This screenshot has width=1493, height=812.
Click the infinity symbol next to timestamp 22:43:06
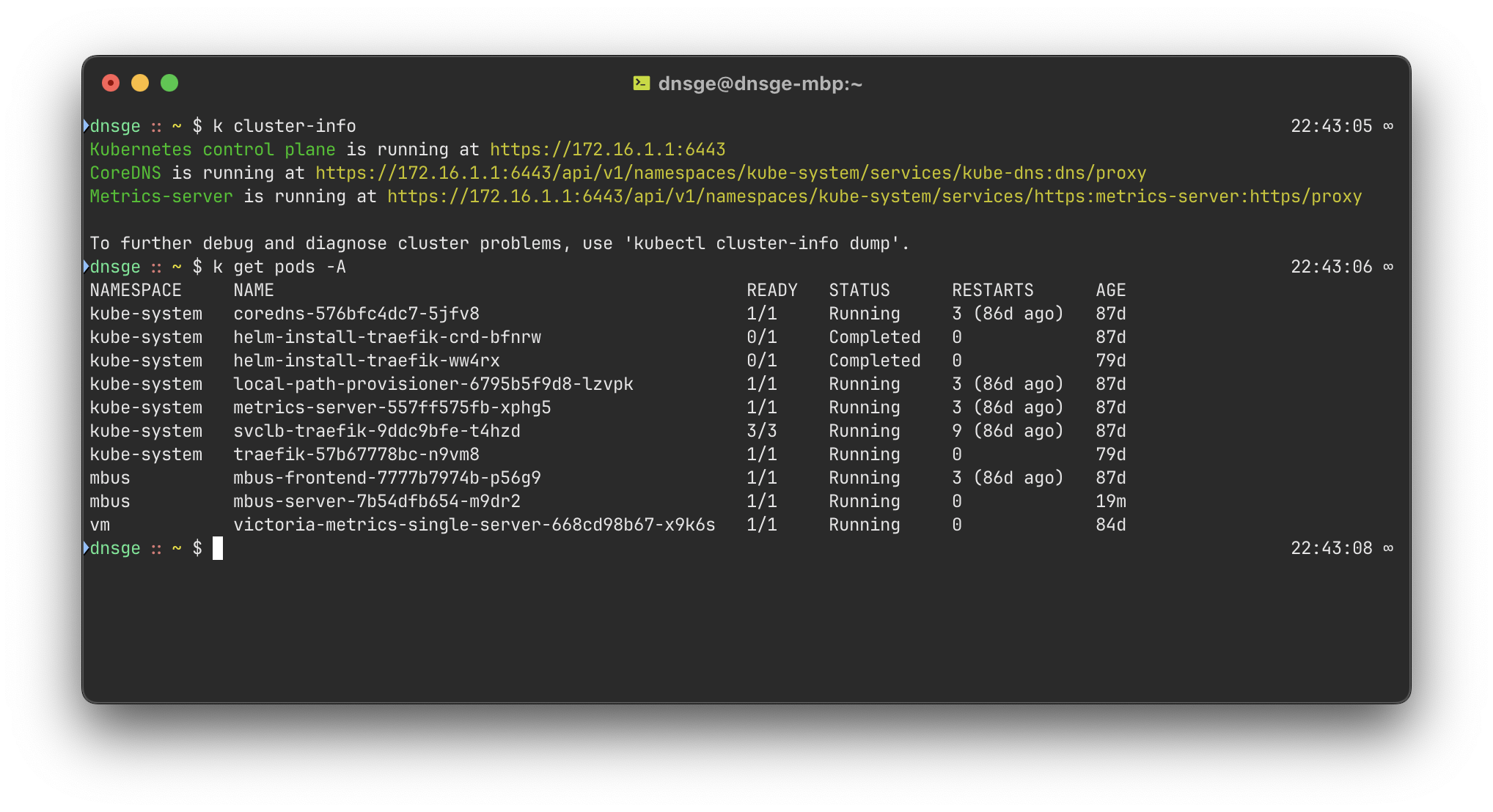(1388, 266)
